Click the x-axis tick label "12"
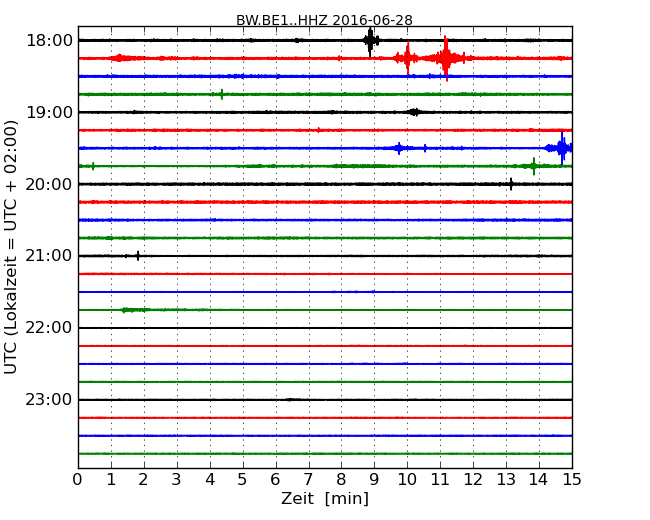650x520 pixels. click(473, 480)
